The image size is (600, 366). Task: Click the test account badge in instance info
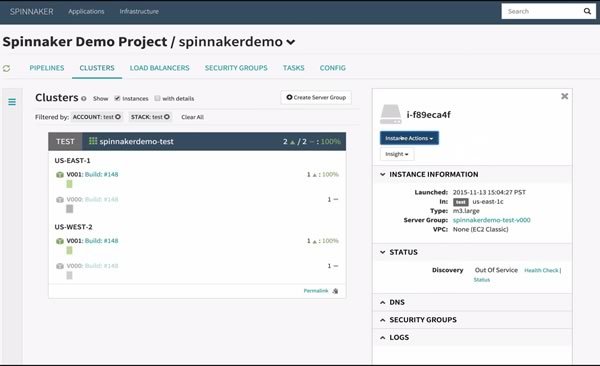[x=461, y=202]
